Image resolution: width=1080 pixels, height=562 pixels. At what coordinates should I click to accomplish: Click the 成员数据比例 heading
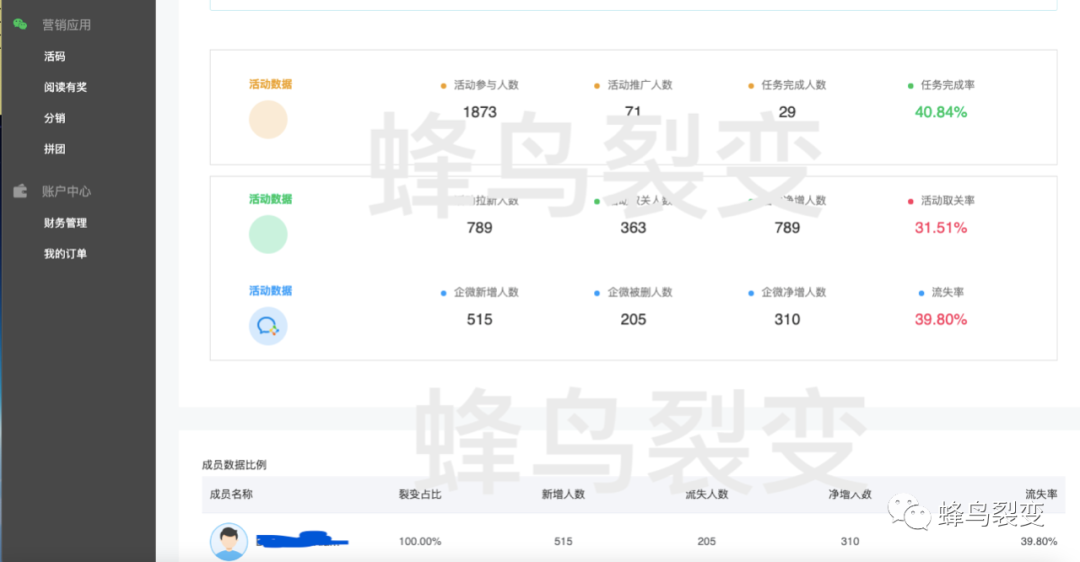pyautogui.click(x=234, y=464)
